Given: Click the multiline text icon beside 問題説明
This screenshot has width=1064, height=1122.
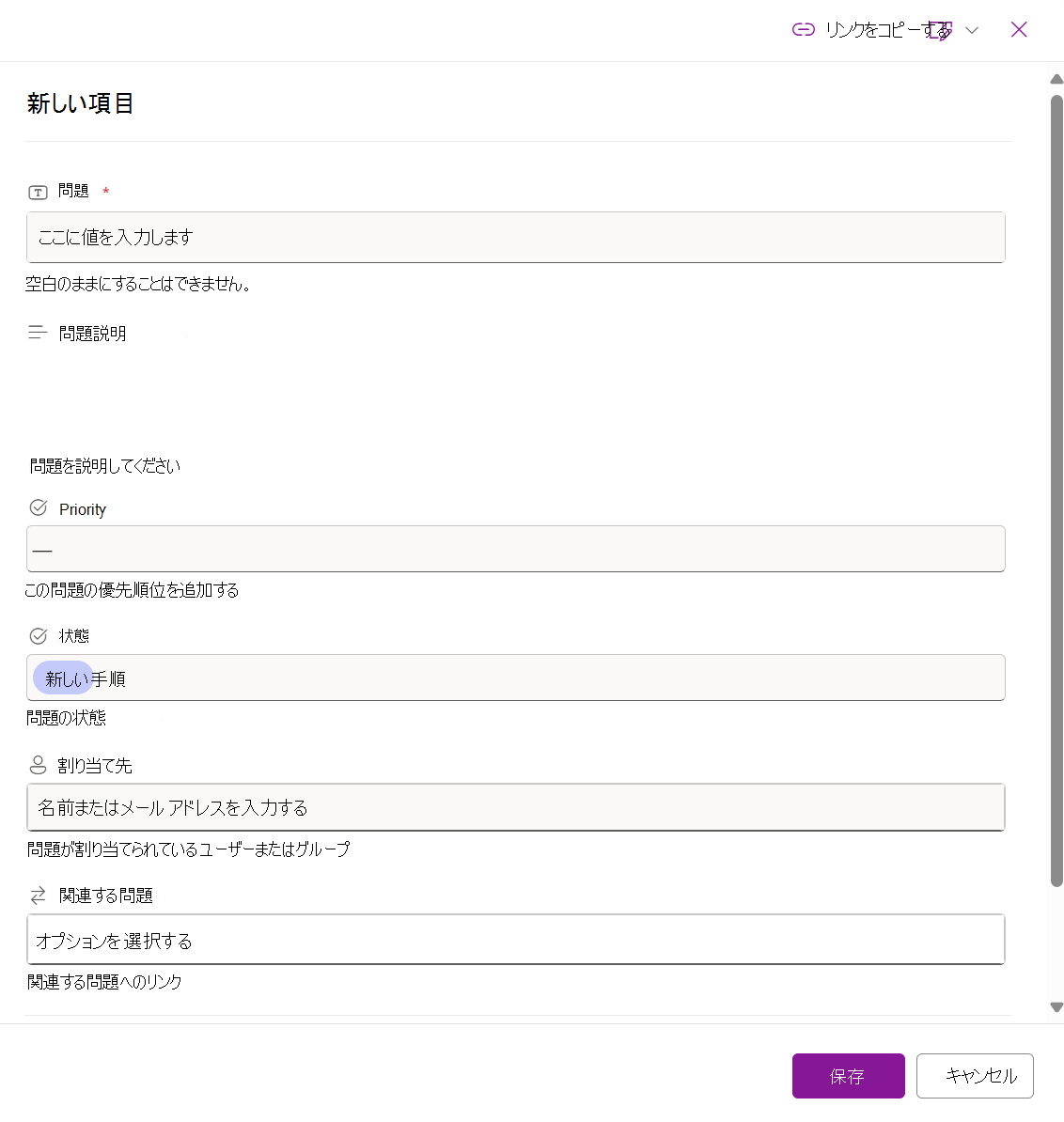Looking at the screenshot, I should [38, 332].
